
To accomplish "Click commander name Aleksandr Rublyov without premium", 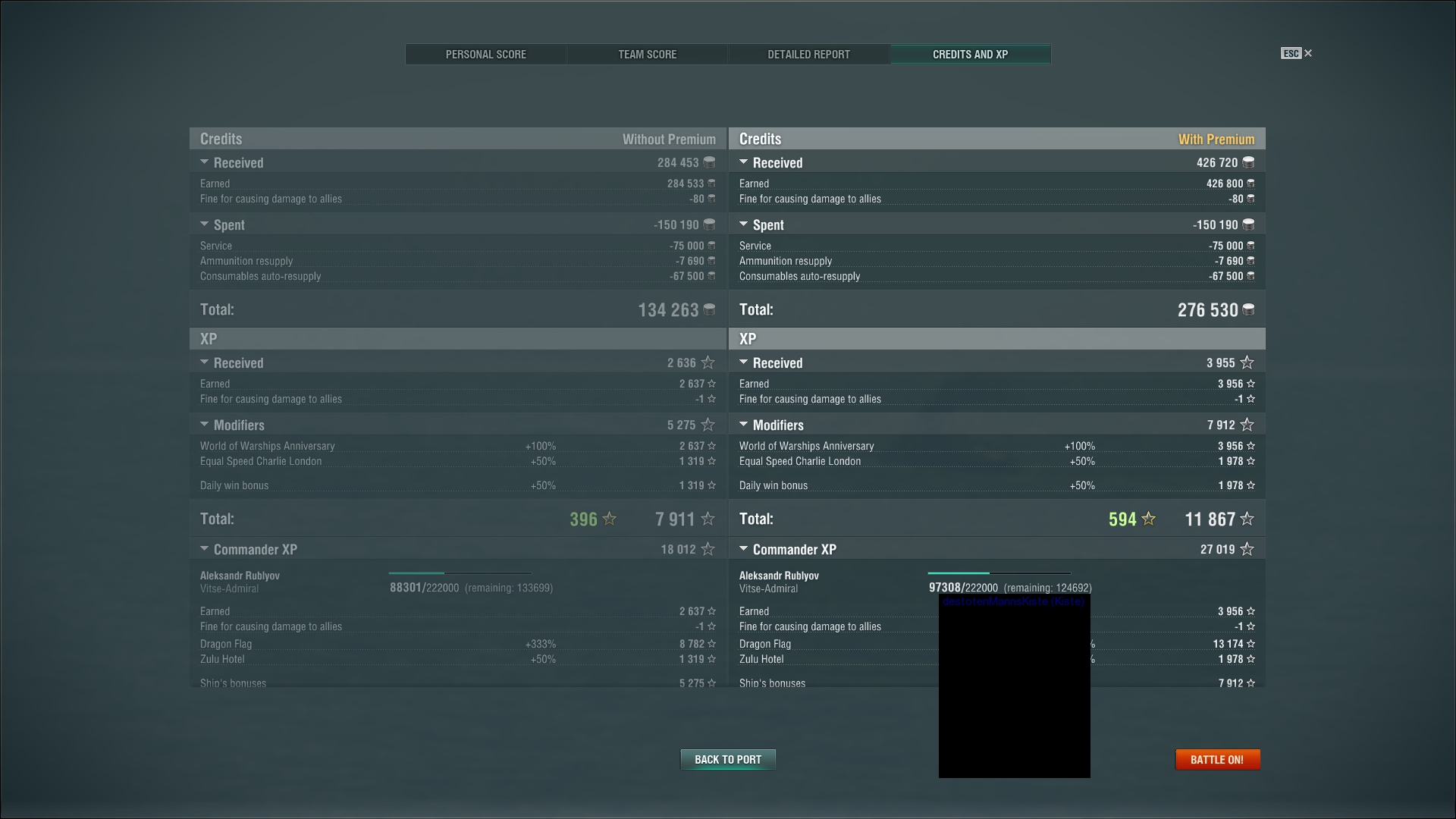I will click(240, 576).
